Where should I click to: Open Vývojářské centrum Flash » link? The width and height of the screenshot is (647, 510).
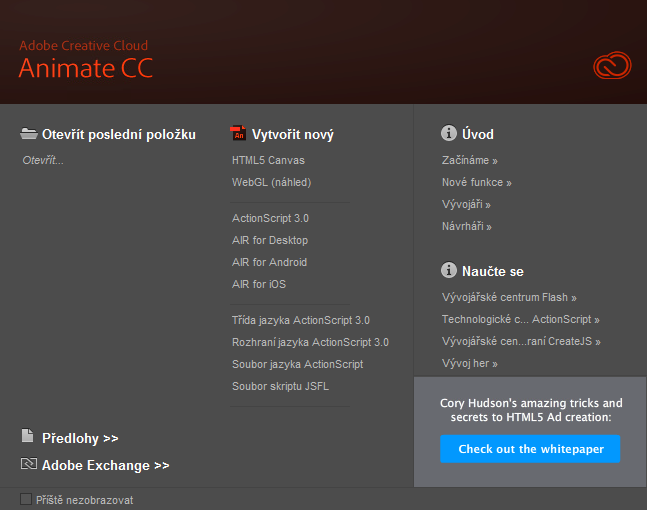(509, 297)
